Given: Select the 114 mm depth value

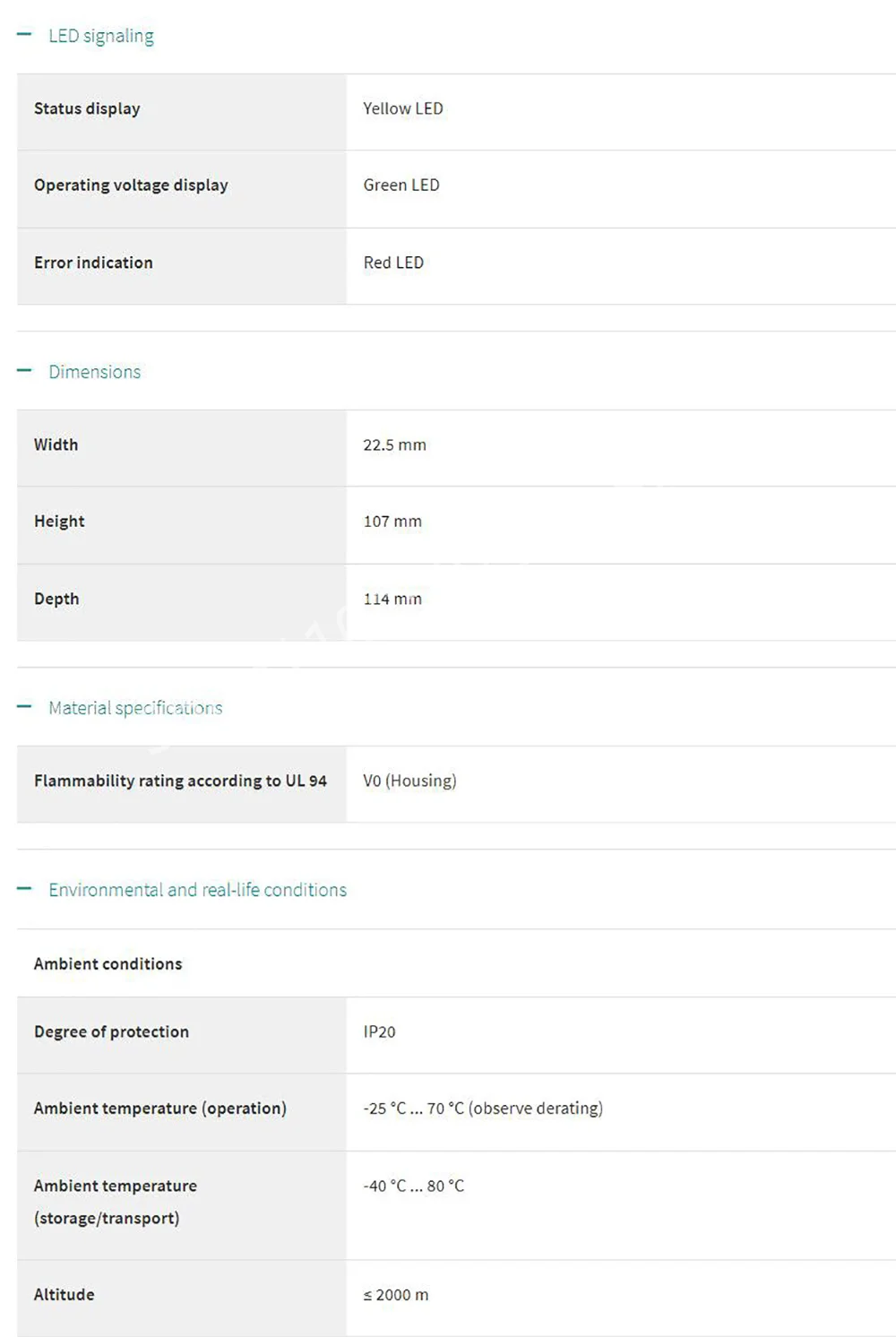Looking at the screenshot, I should coord(392,599).
